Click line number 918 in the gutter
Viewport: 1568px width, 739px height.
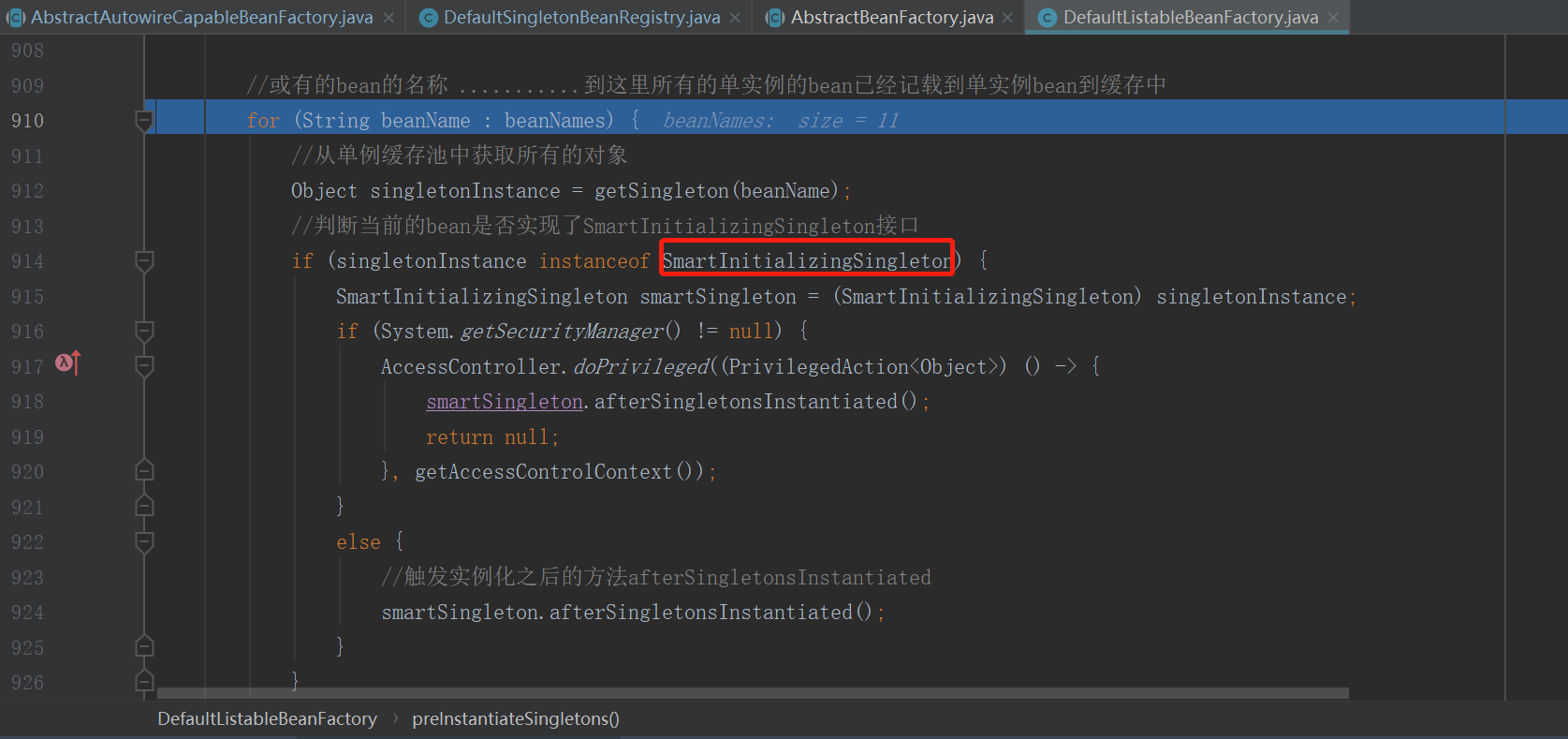(27, 402)
